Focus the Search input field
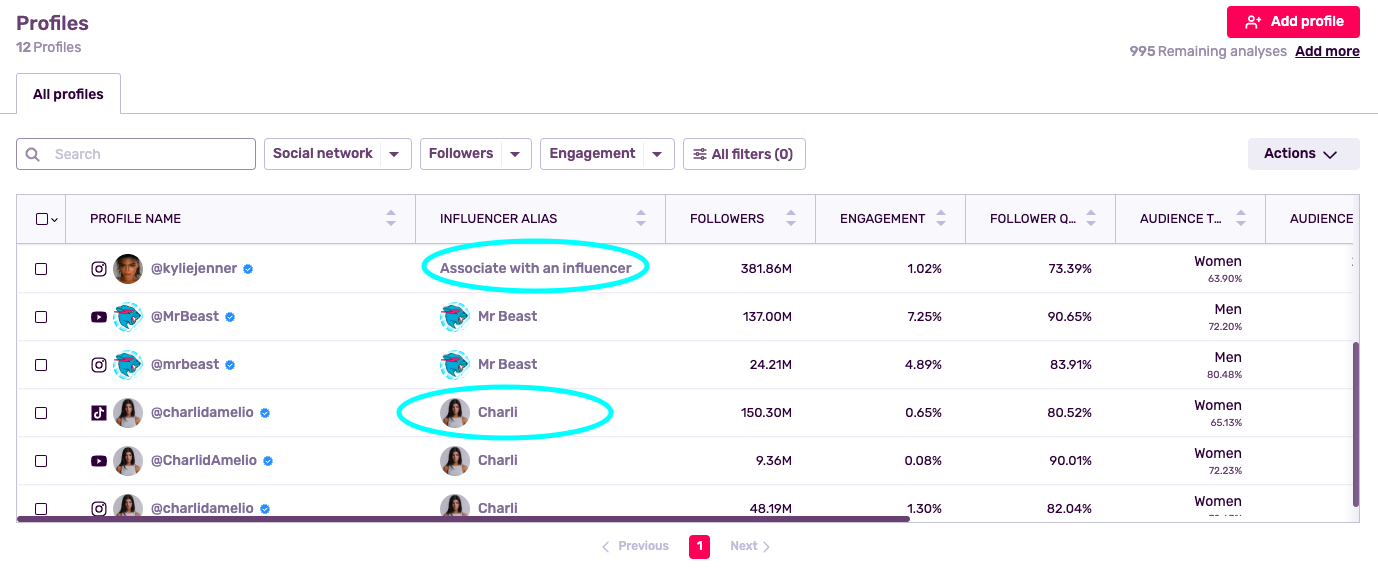The image size is (1378, 574). point(150,154)
